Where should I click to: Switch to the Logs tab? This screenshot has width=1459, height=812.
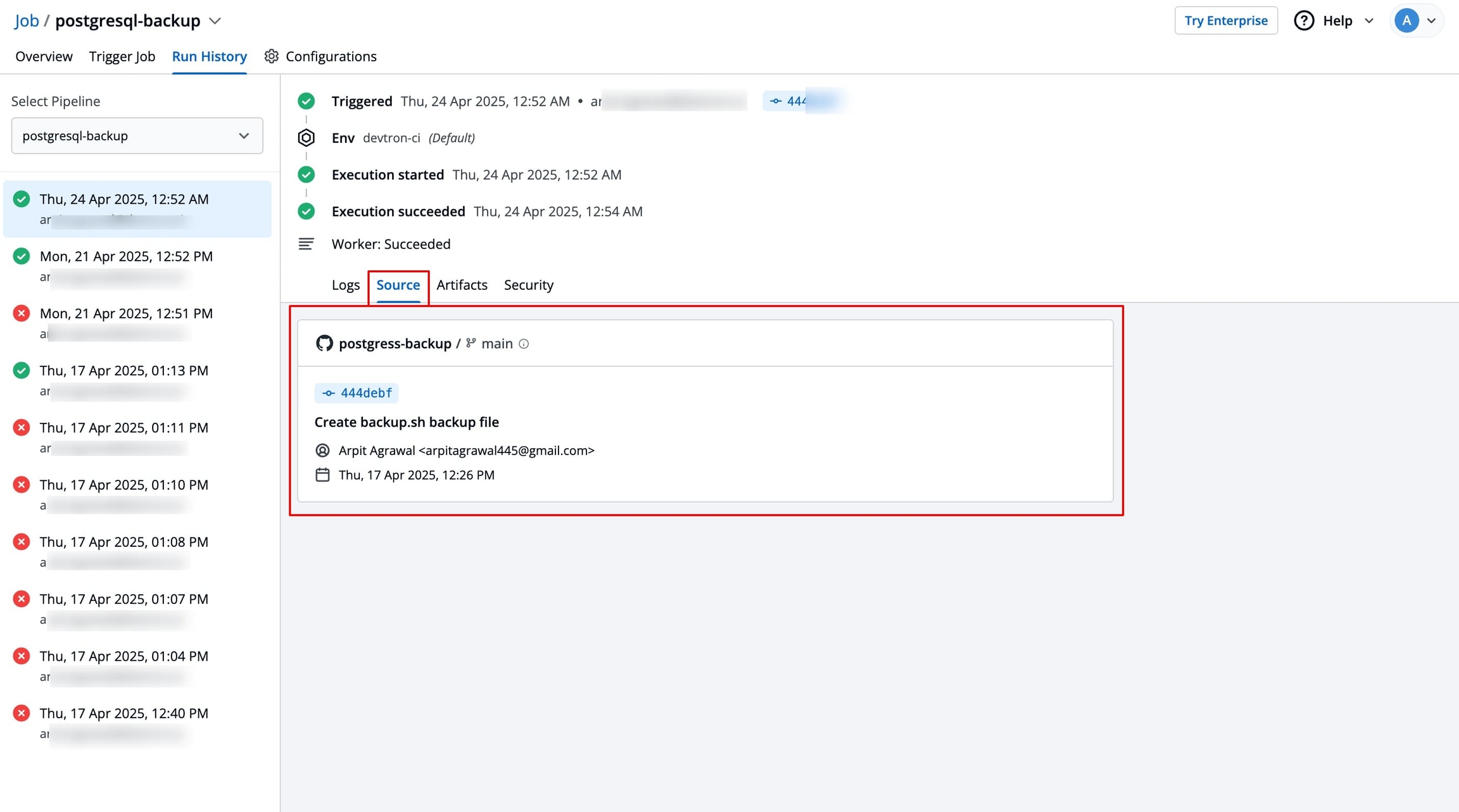345,285
